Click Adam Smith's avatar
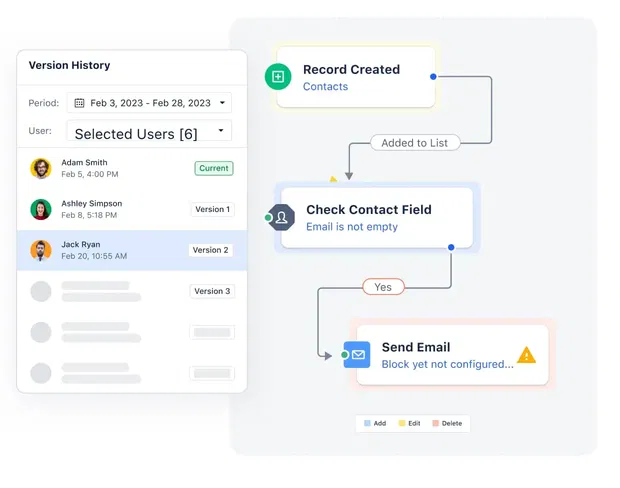The height and width of the screenshot is (488, 620). click(41, 168)
